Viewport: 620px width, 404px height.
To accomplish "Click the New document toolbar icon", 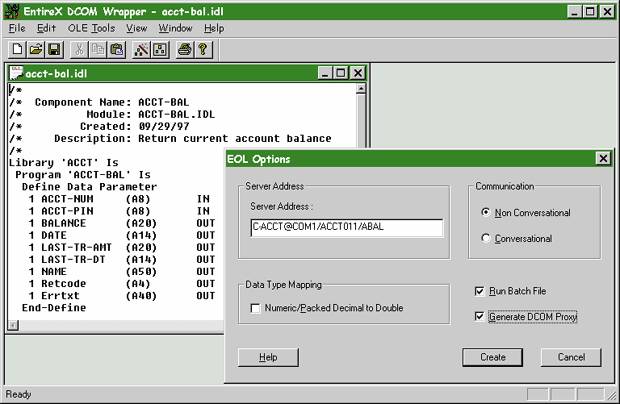I will (x=17, y=49).
